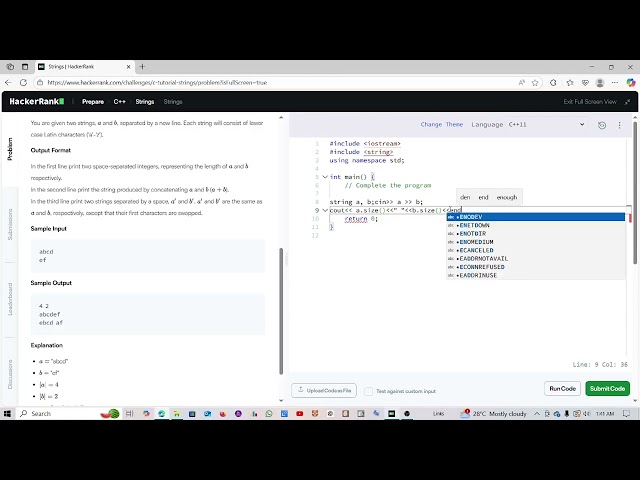Image resolution: width=640 pixels, height=480 pixels.
Task: Open browser essentials heart icon
Action: [x=585, y=82]
